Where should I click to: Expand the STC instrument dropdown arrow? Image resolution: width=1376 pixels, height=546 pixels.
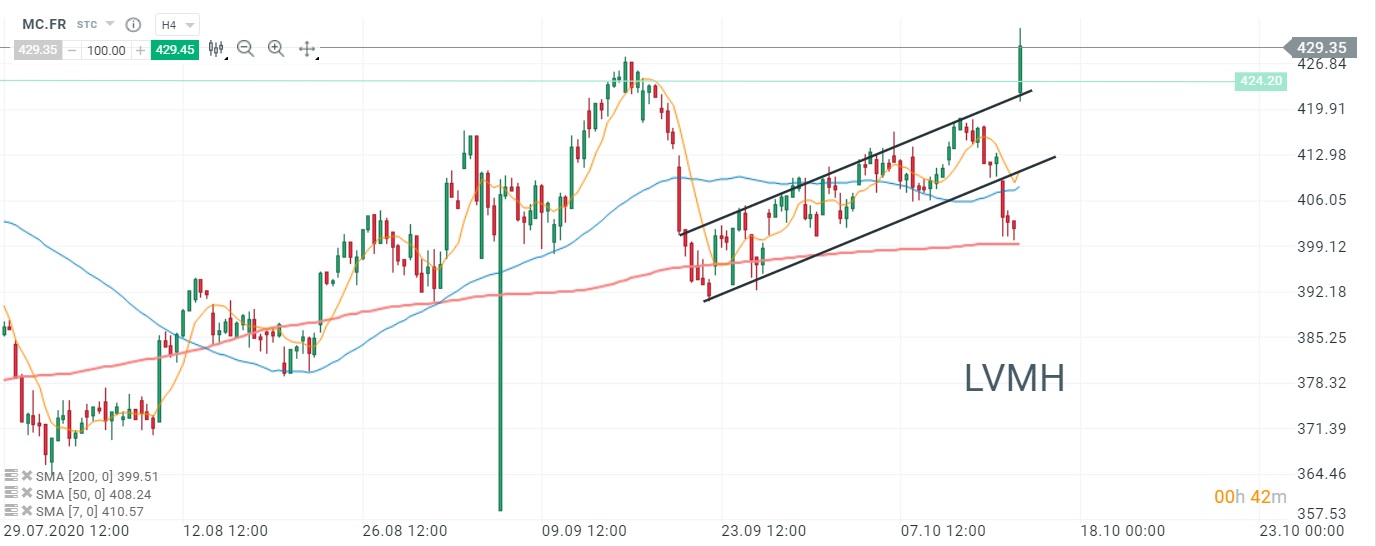(x=109, y=24)
